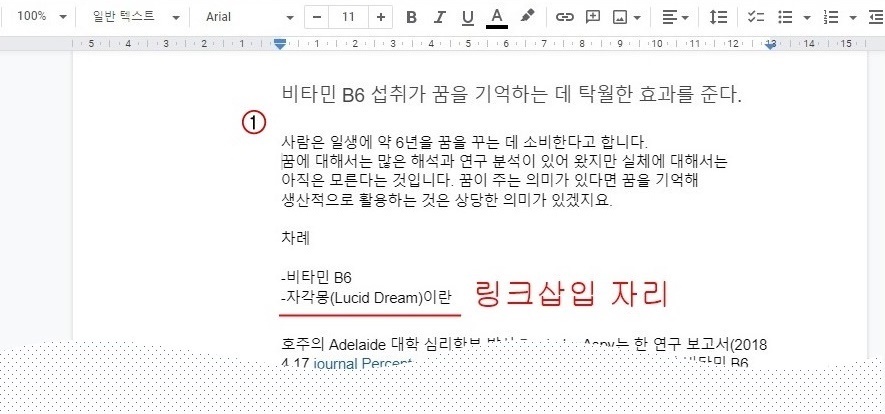Click the line starting 생산적으로 활용하는 것은

point(446,200)
